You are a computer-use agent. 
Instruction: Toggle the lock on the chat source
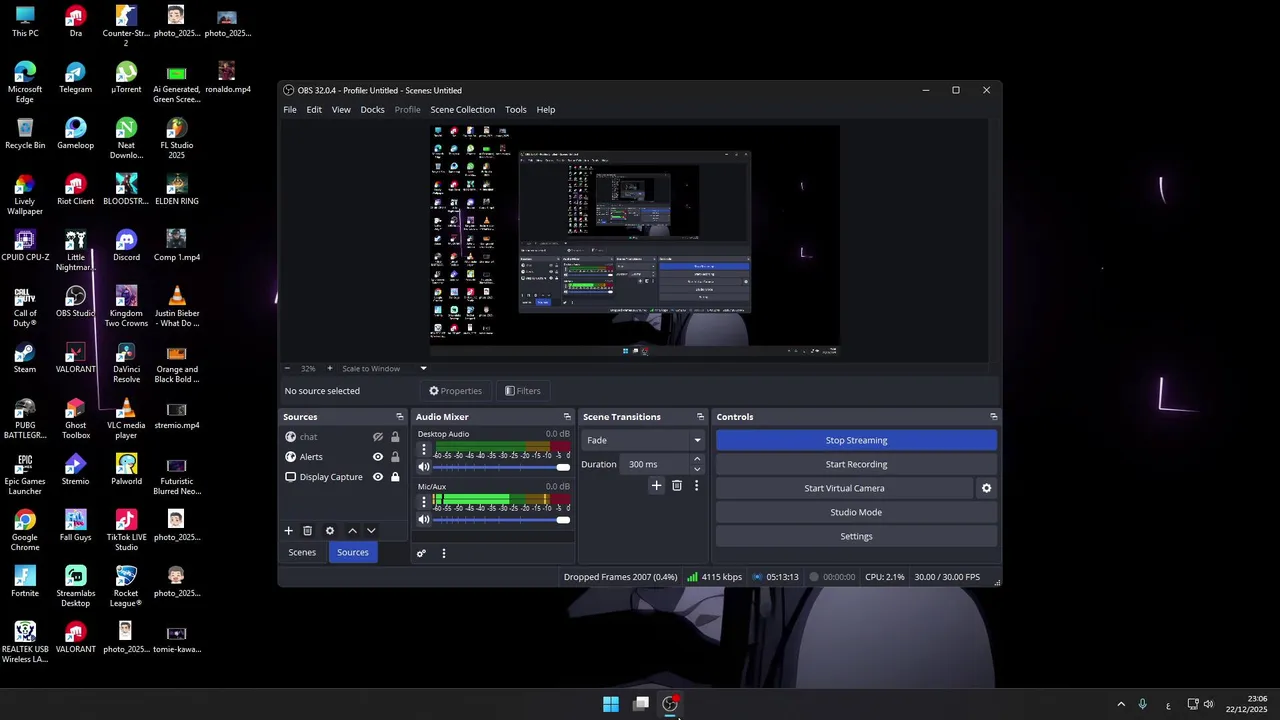click(395, 437)
